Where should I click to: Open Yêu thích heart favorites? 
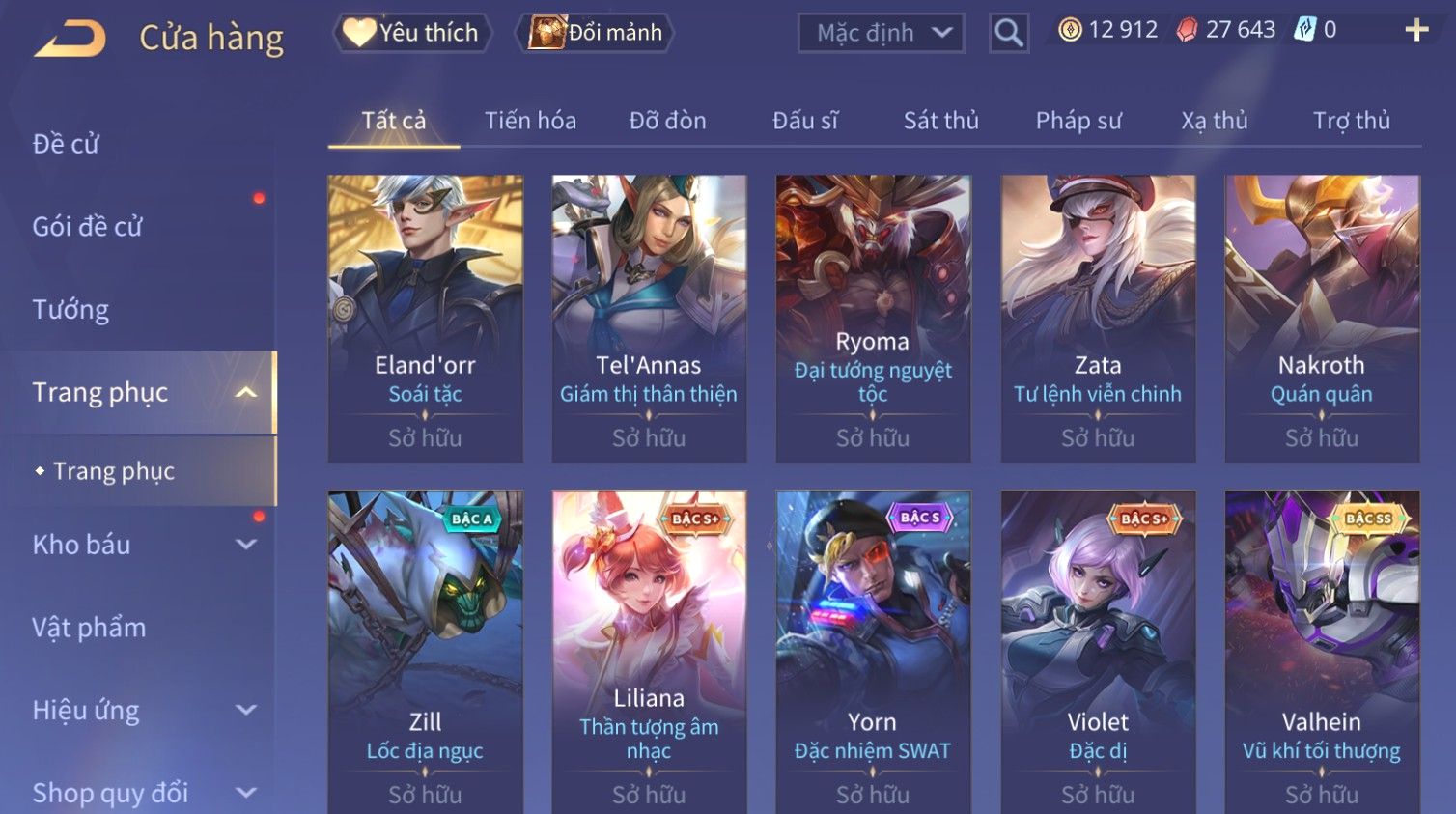[x=412, y=33]
